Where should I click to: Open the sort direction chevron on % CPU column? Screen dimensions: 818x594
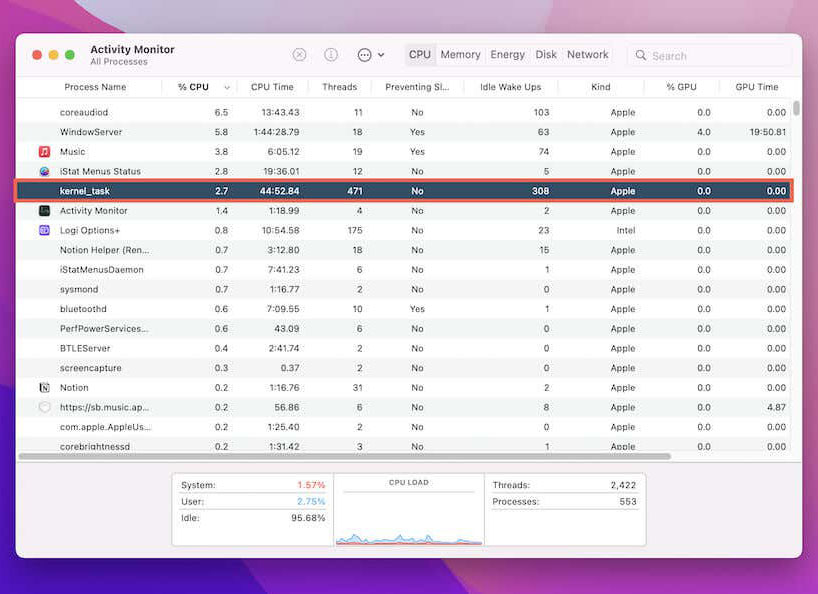point(227,87)
